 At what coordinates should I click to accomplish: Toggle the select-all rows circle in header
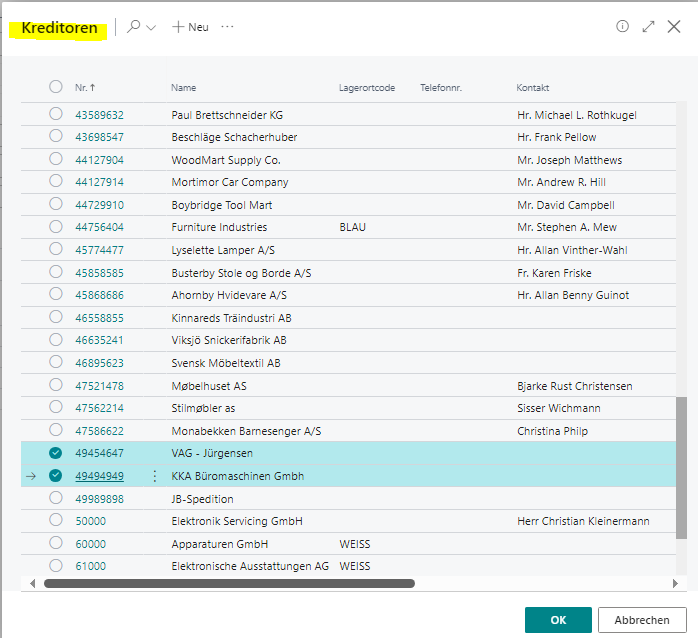[x=56, y=86]
